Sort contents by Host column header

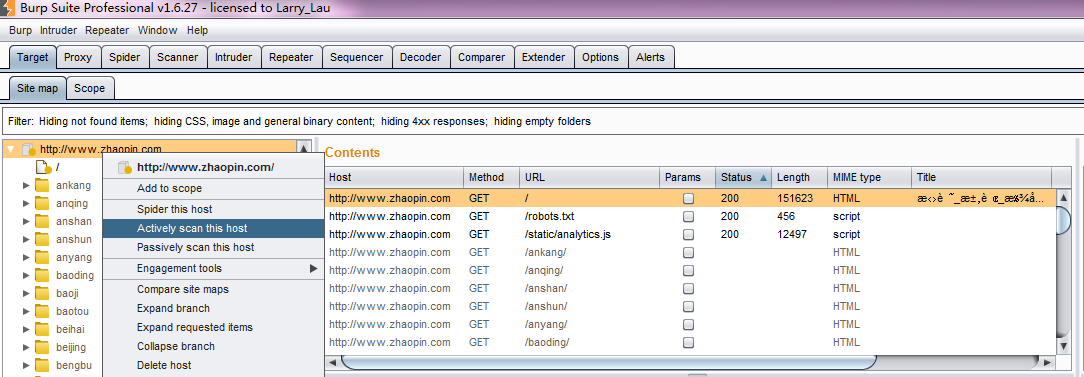coord(393,178)
